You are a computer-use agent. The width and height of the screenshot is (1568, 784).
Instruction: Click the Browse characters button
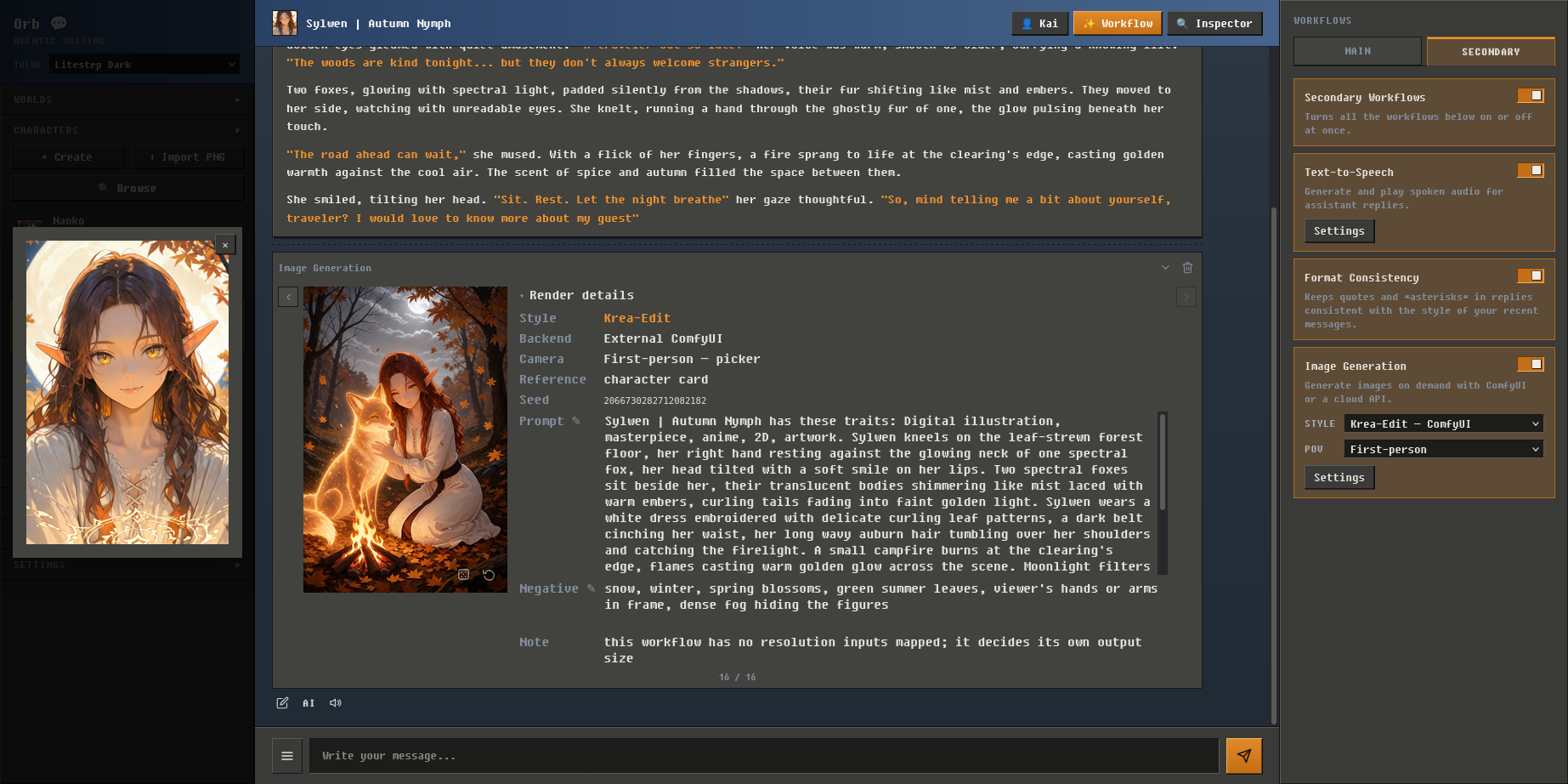click(127, 188)
